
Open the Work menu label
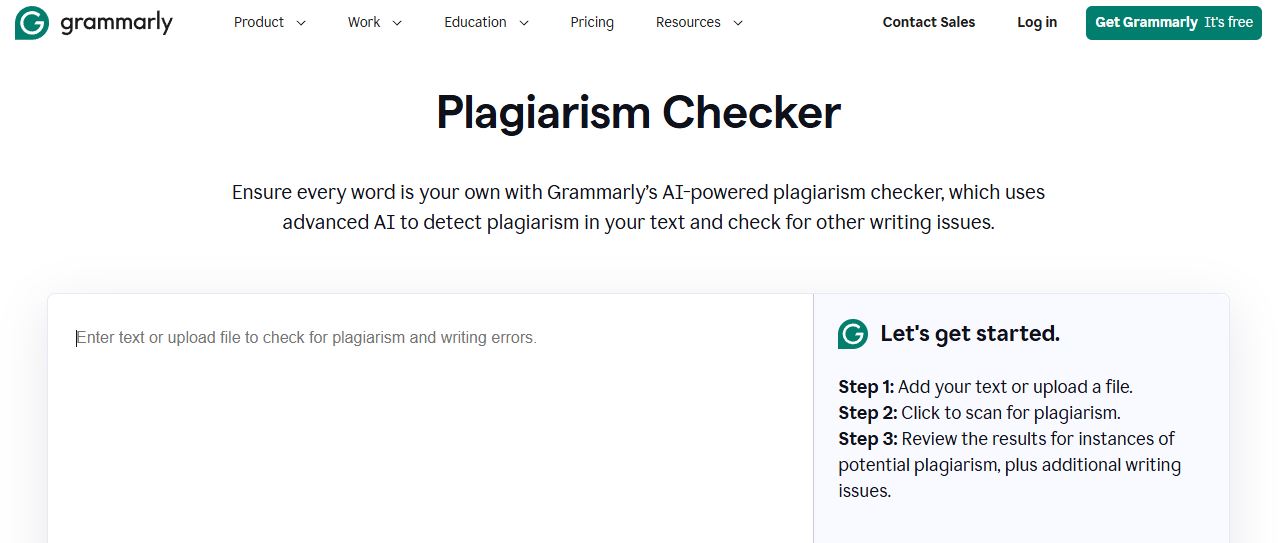point(364,22)
